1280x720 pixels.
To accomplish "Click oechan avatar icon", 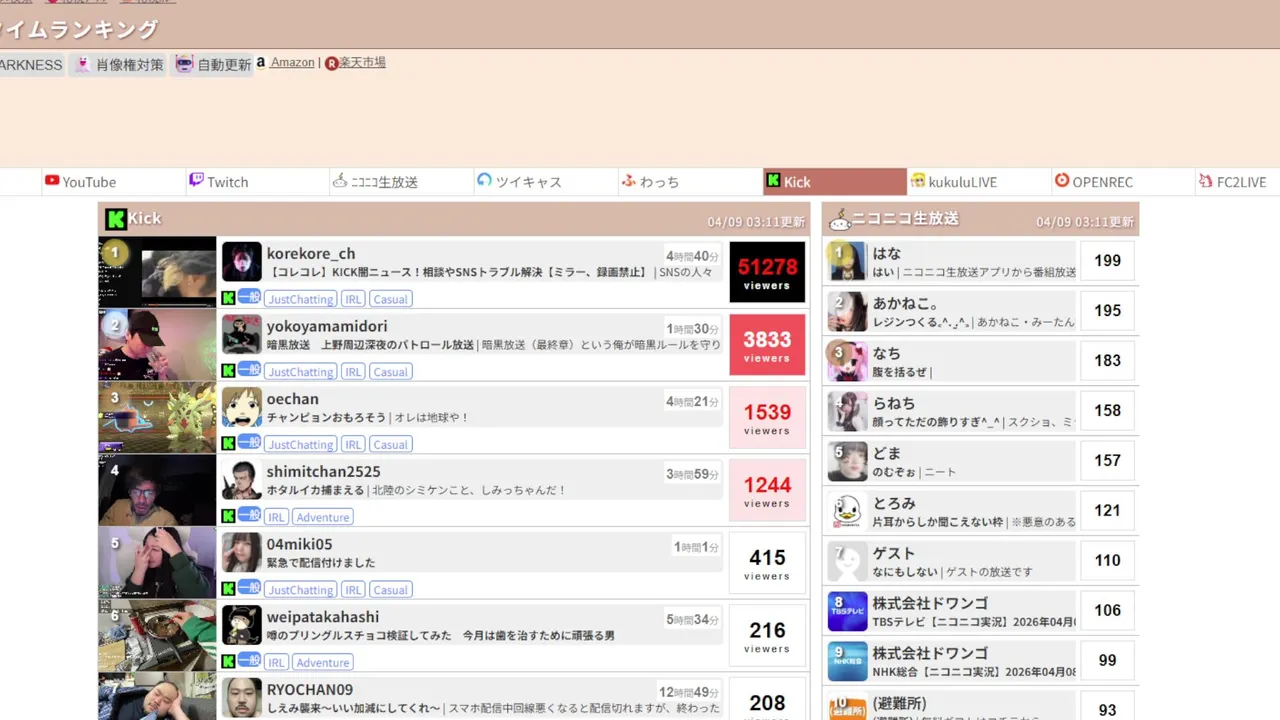I will point(242,408).
